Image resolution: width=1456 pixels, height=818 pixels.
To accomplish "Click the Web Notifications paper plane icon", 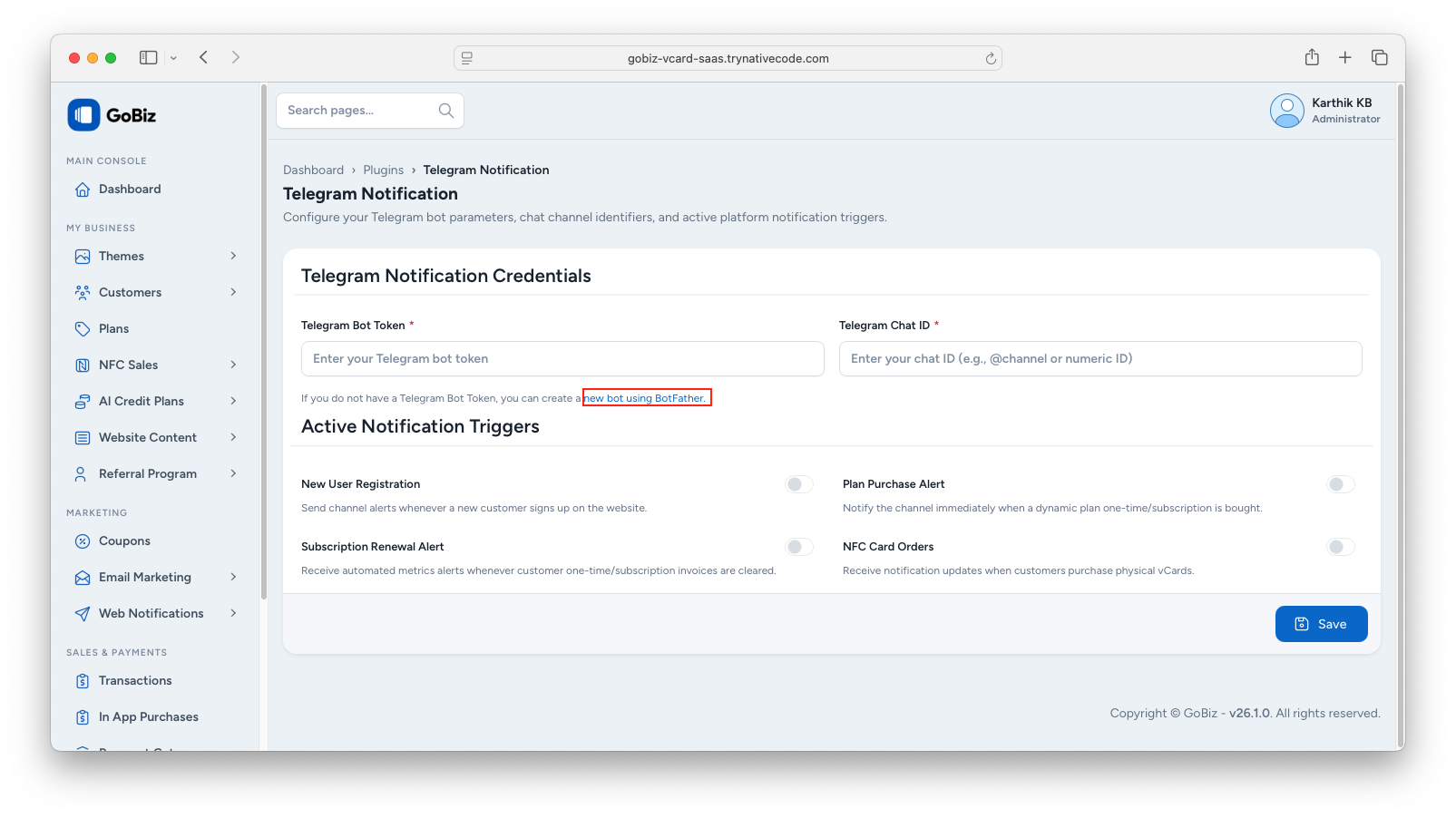I will pos(83,614).
